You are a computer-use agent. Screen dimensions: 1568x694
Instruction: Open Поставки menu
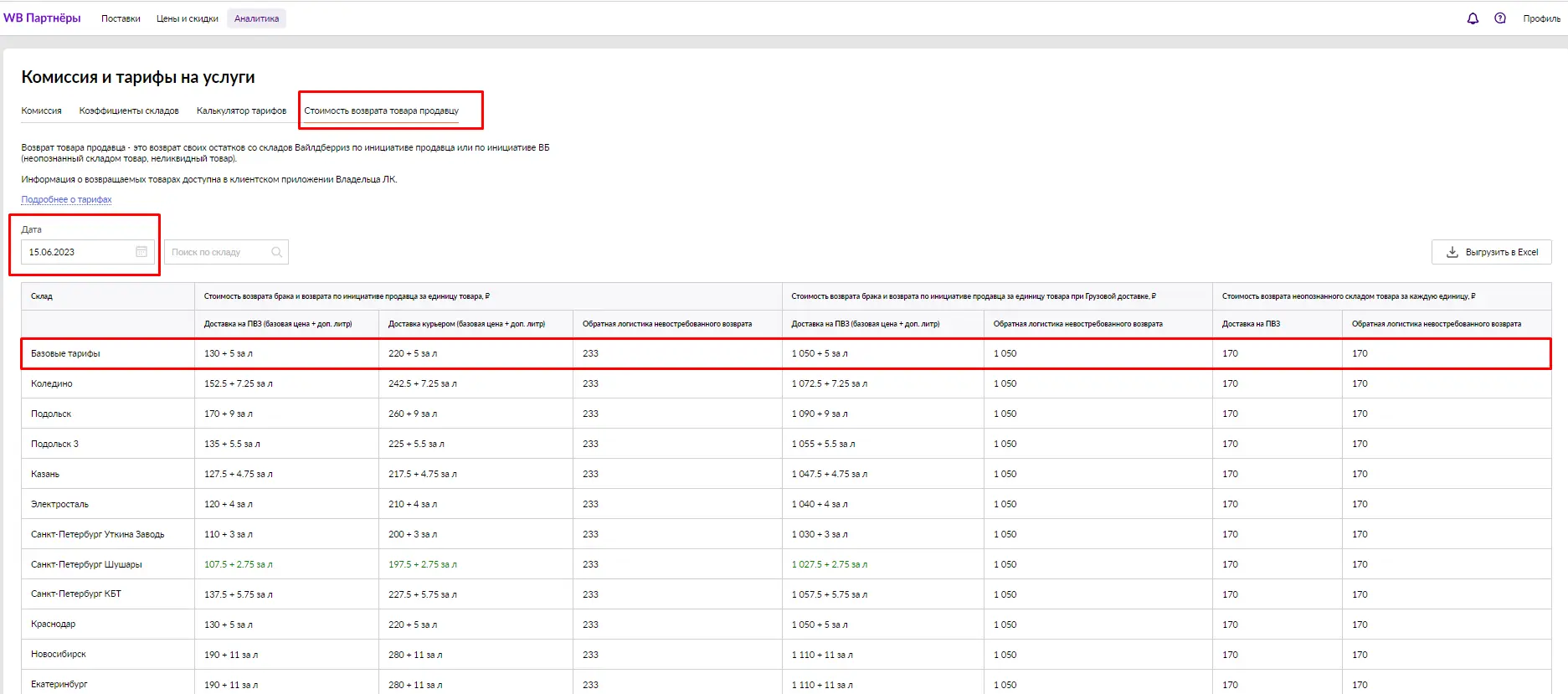tap(121, 18)
